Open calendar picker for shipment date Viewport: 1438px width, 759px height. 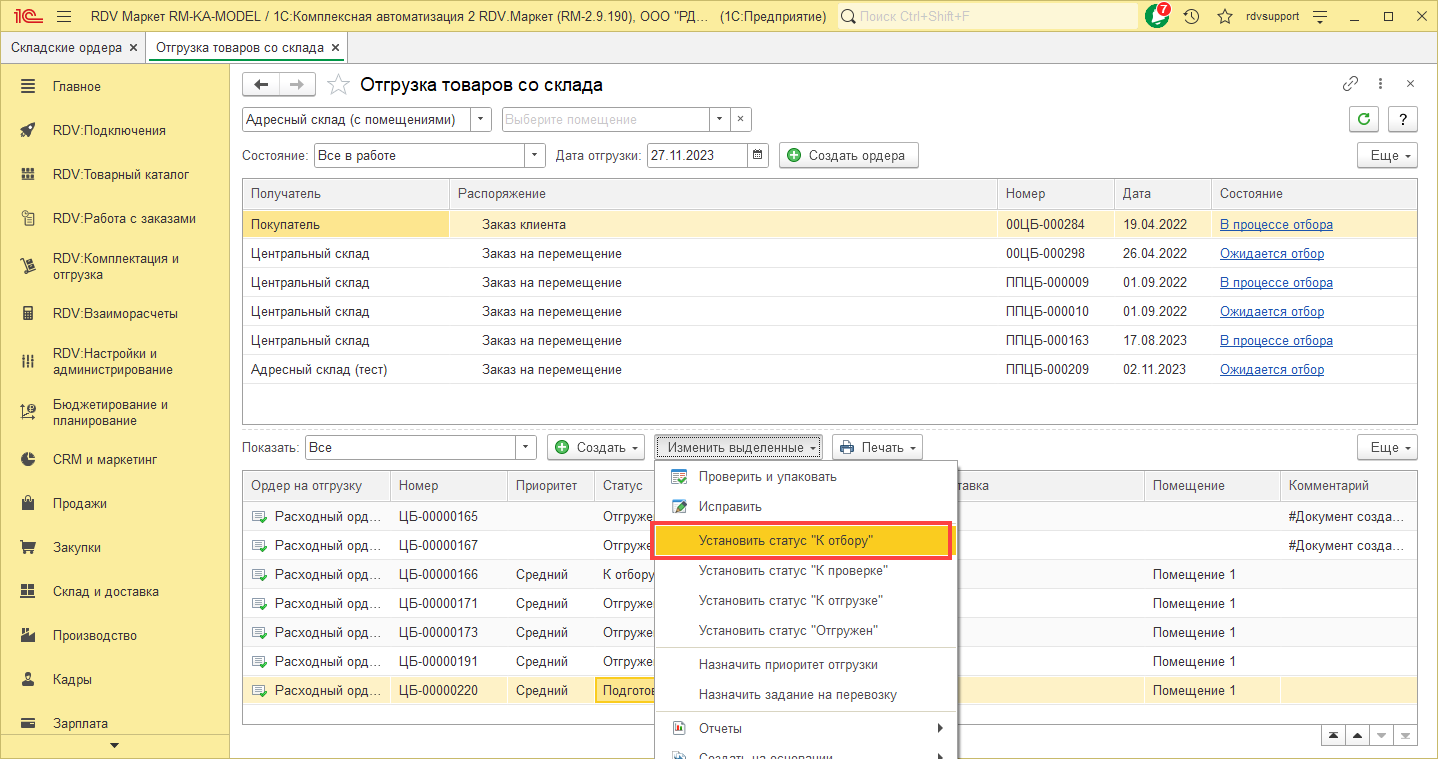pyautogui.click(x=758, y=155)
